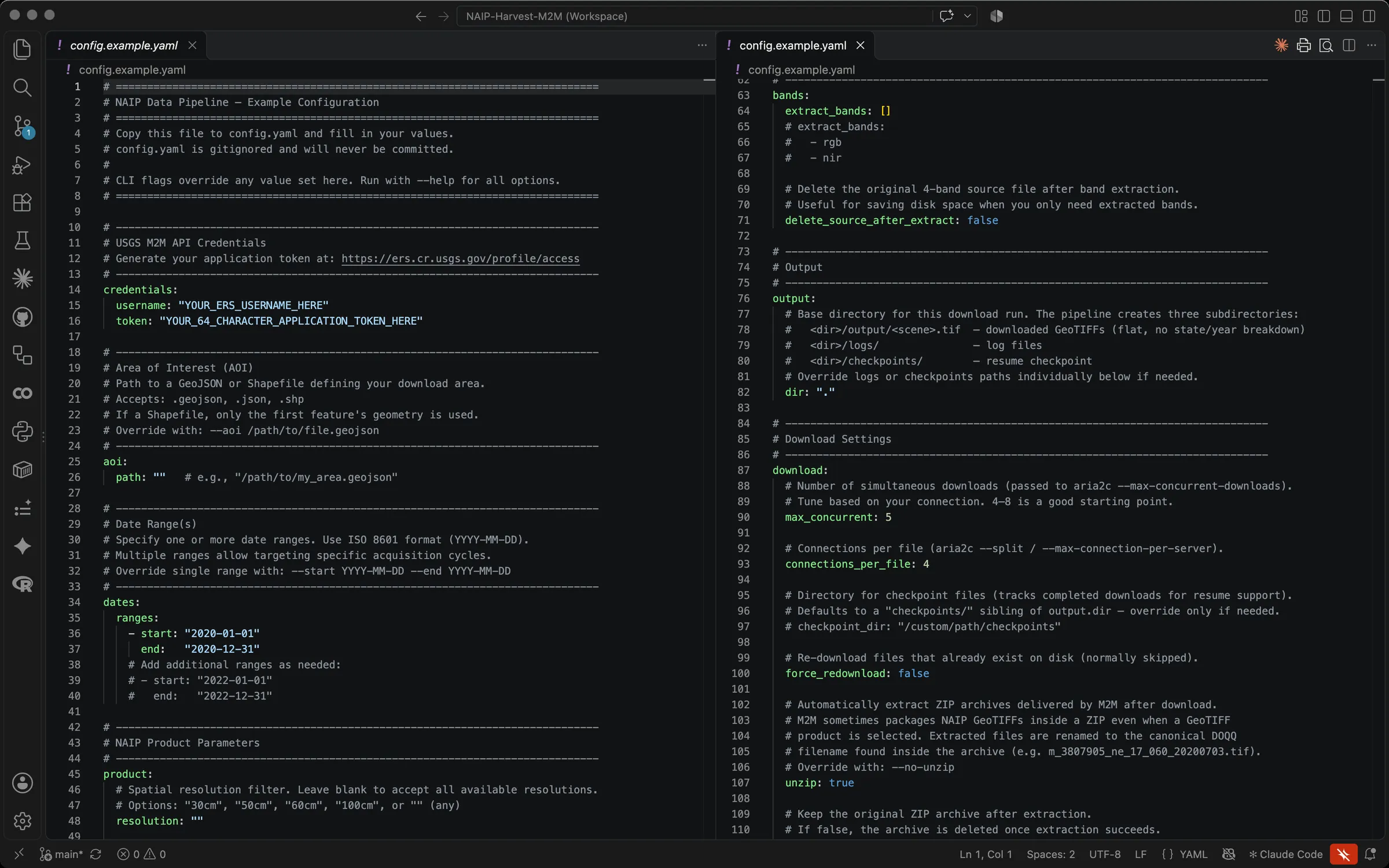Open Claude Code from status bar
1389x868 pixels.
[1285, 854]
